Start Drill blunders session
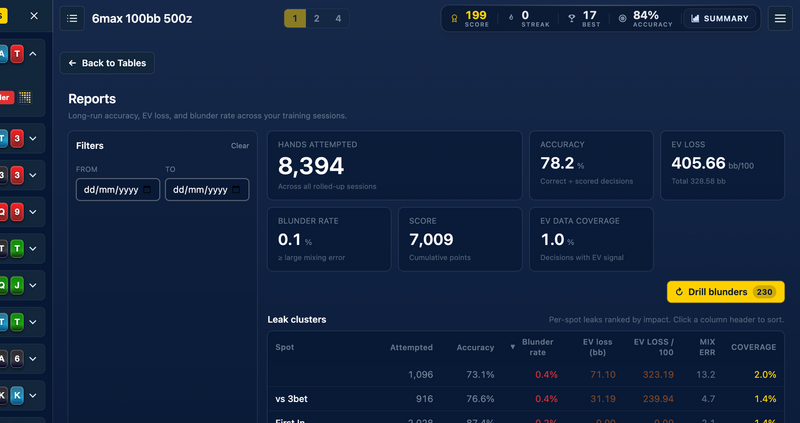This screenshot has width=800, height=423. tap(726, 292)
